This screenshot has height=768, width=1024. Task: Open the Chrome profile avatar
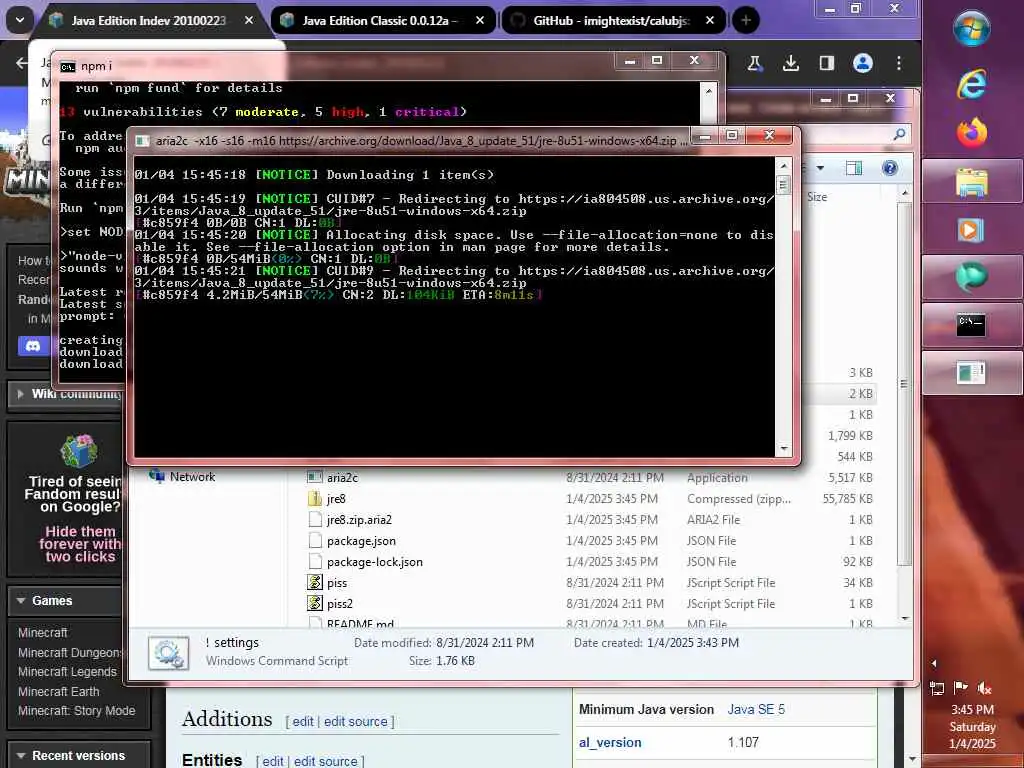tap(863, 63)
